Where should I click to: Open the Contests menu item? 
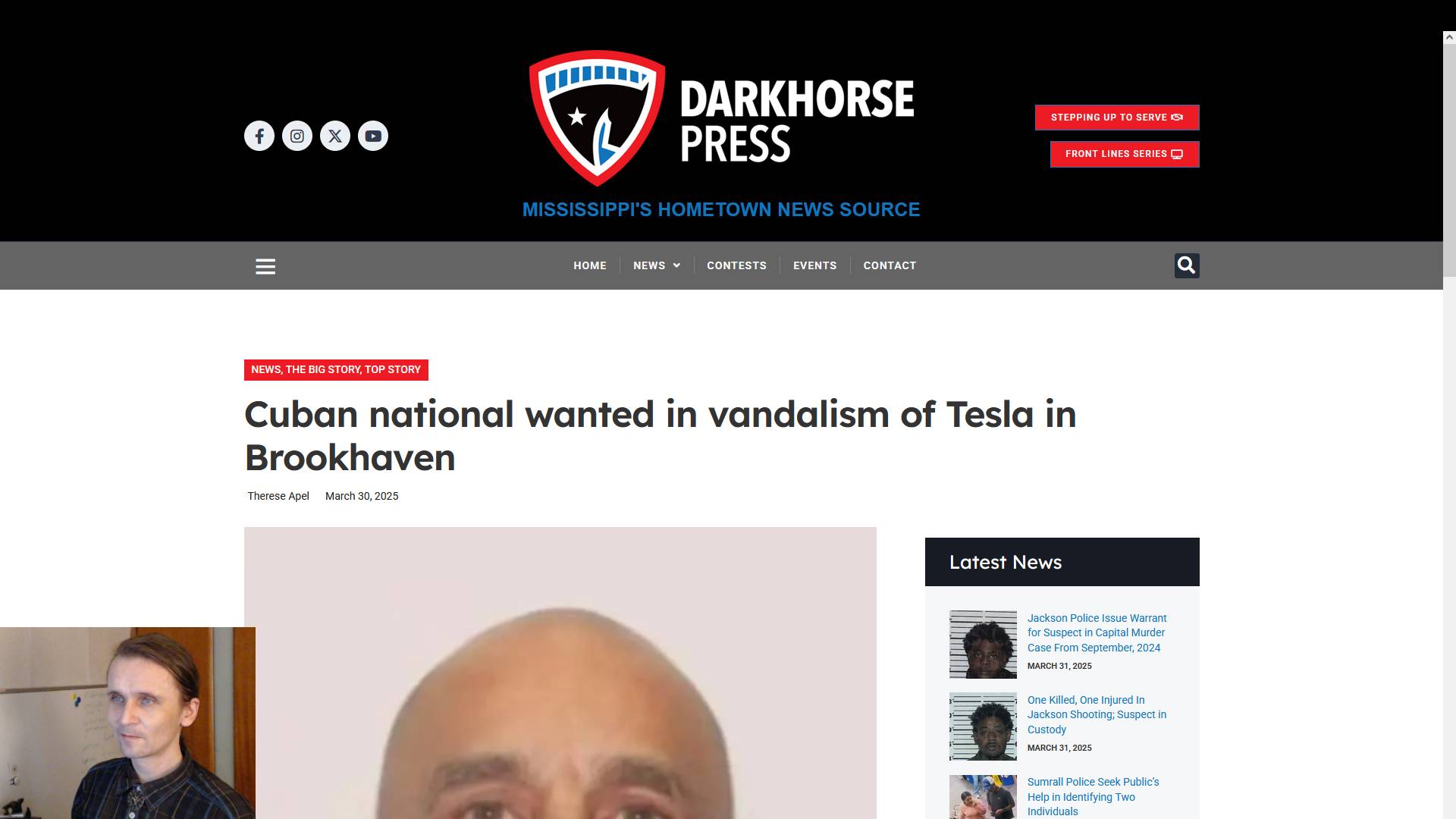(x=736, y=265)
